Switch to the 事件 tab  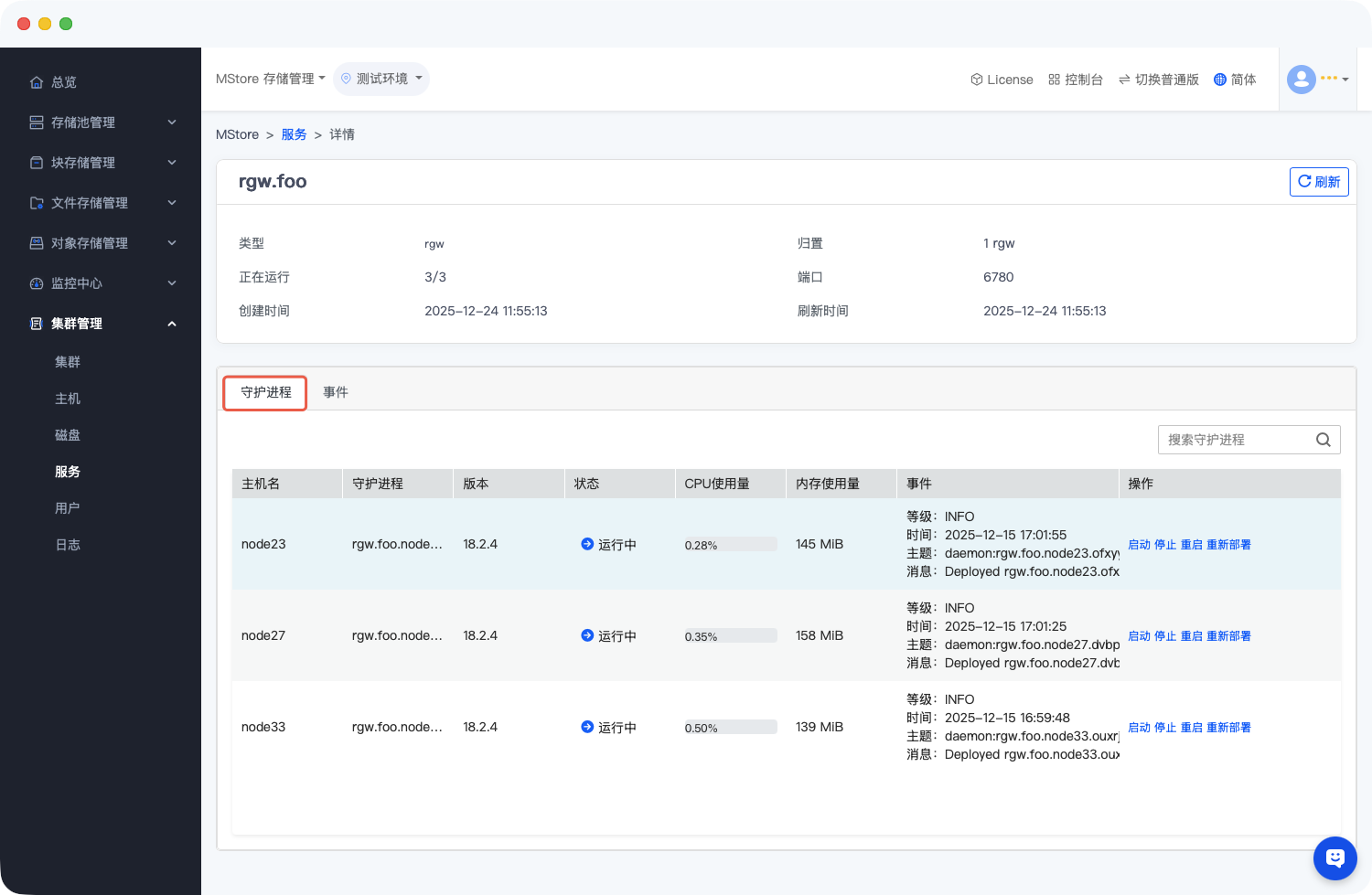[336, 392]
